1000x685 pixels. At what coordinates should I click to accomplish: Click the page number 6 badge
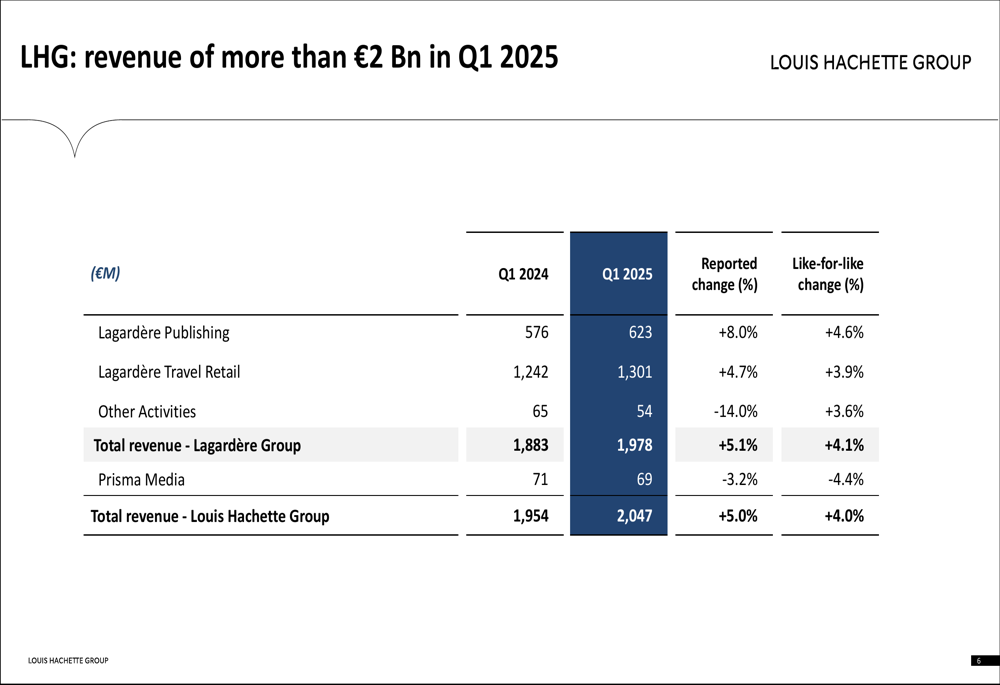pyautogui.click(x=978, y=660)
